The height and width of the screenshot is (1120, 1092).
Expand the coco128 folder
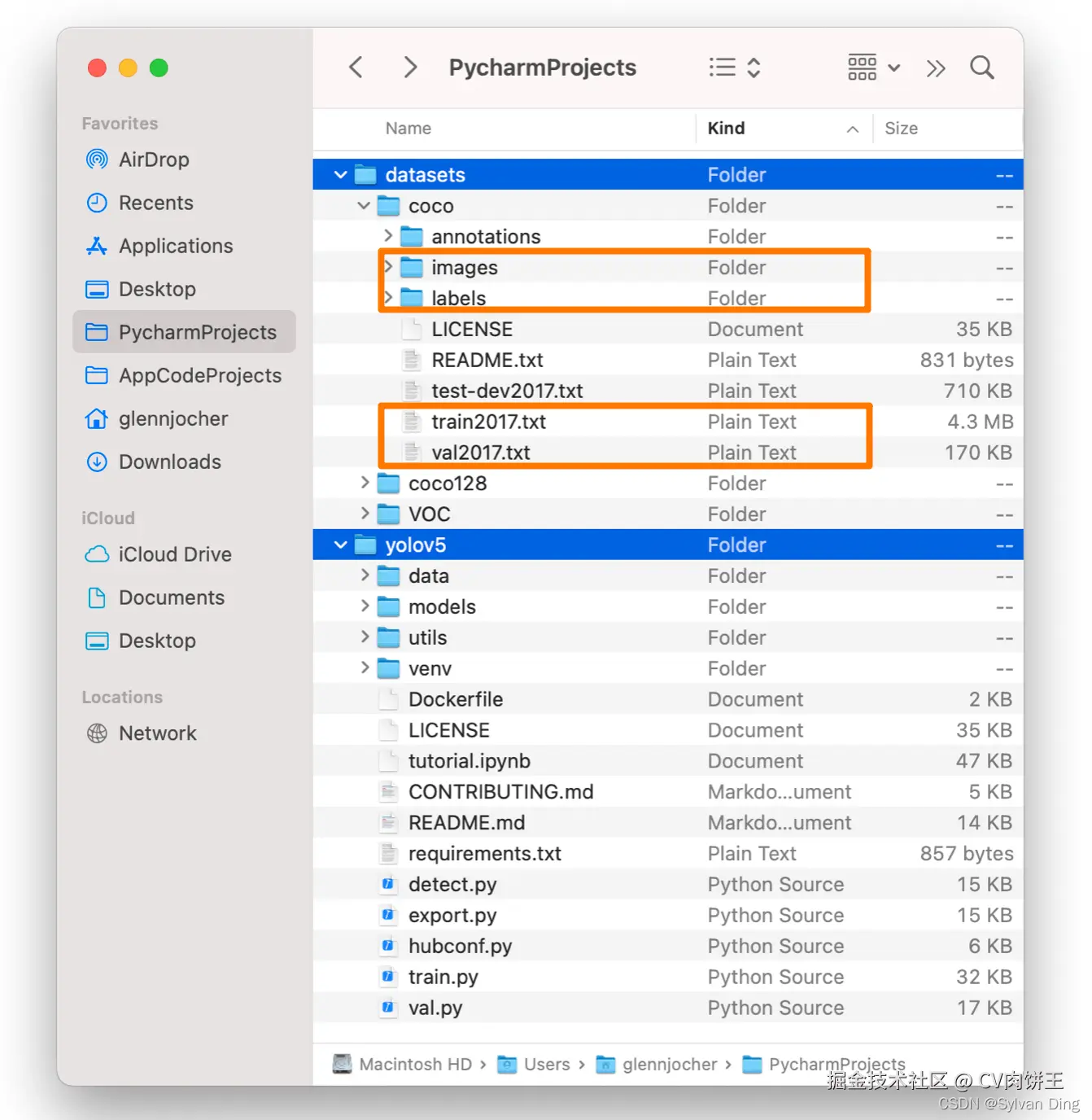click(x=365, y=483)
